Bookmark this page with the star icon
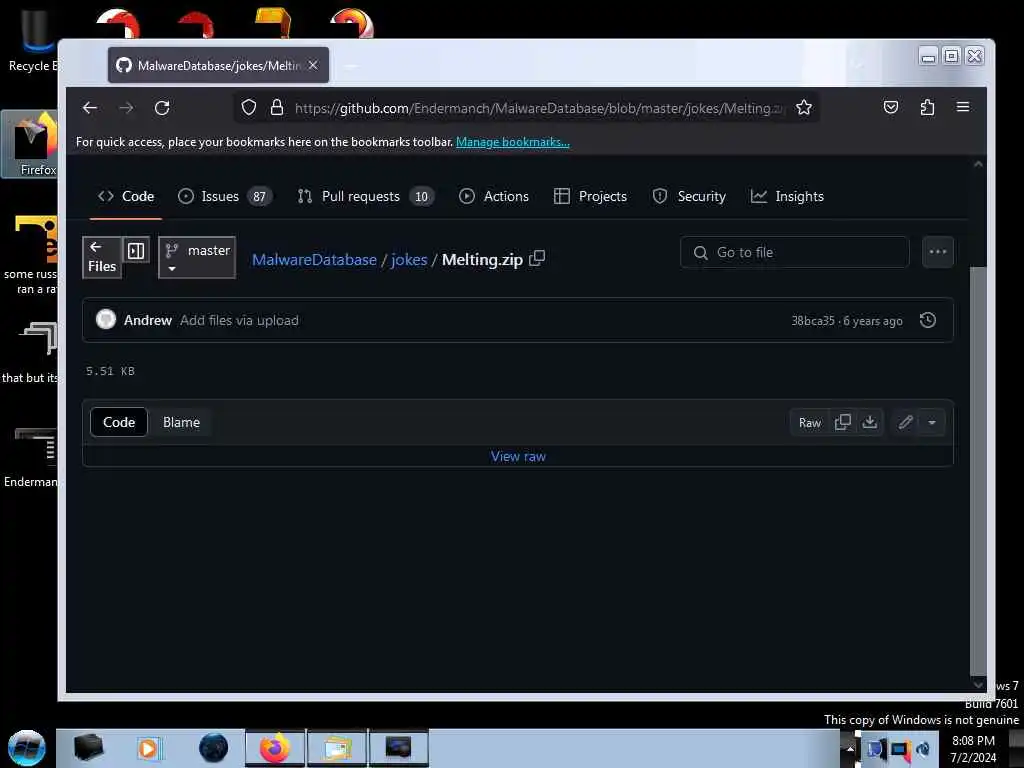 (x=804, y=108)
